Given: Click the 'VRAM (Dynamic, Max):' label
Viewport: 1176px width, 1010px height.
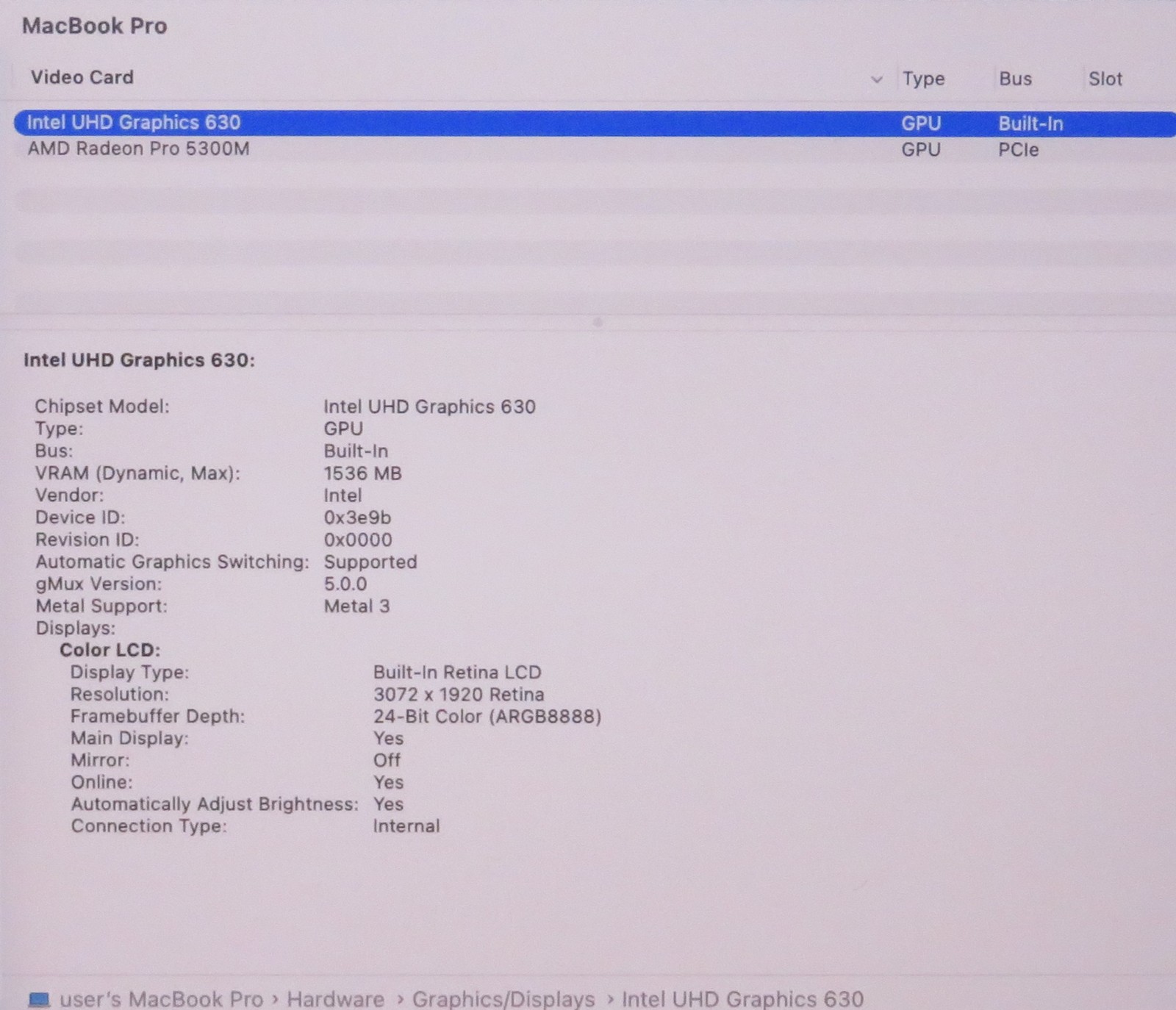Looking at the screenshot, I should [x=137, y=473].
